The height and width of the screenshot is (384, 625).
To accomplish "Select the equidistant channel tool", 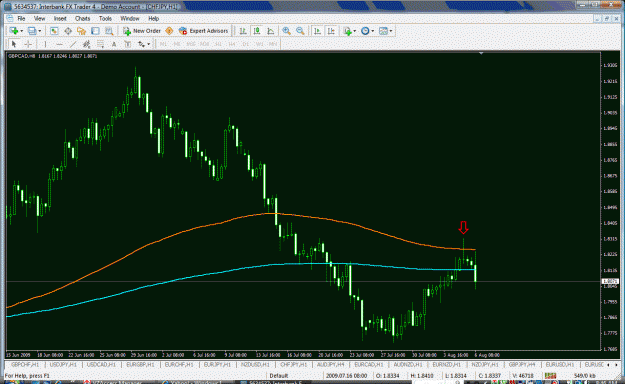I will click(86, 44).
